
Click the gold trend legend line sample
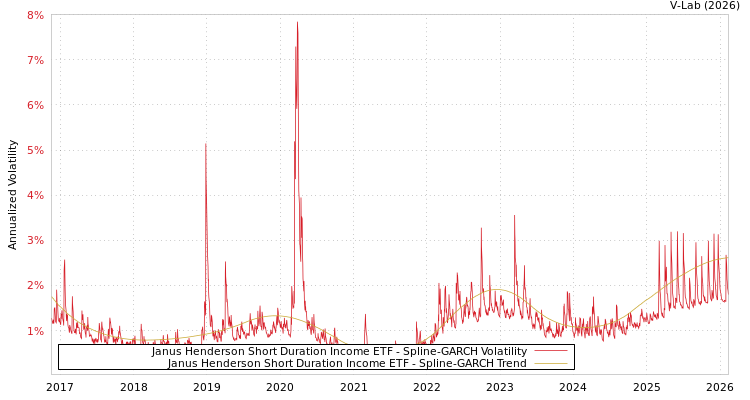coord(551,363)
